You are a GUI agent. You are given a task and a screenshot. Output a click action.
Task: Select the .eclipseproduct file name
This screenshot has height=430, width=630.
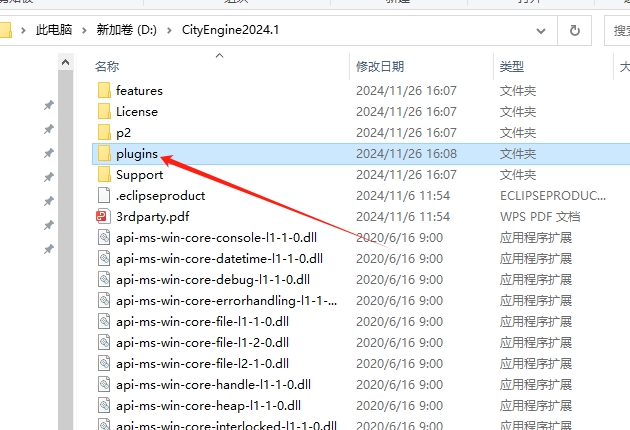pyautogui.click(x=160, y=196)
